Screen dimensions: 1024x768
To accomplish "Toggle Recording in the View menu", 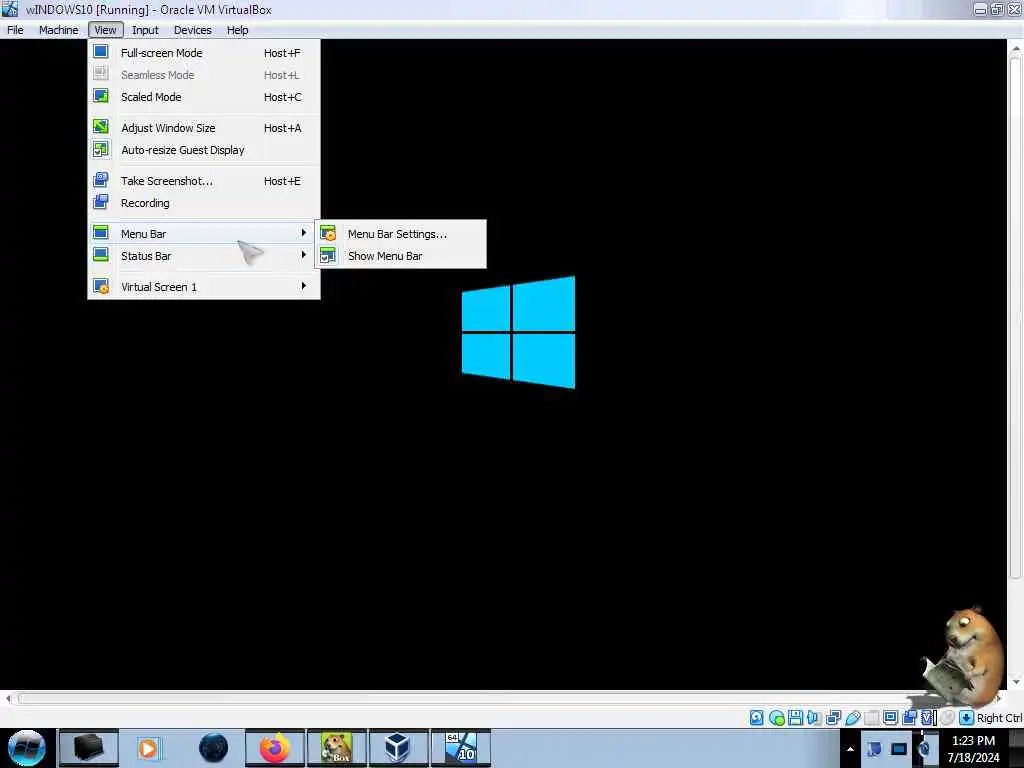I will (x=204, y=203).
